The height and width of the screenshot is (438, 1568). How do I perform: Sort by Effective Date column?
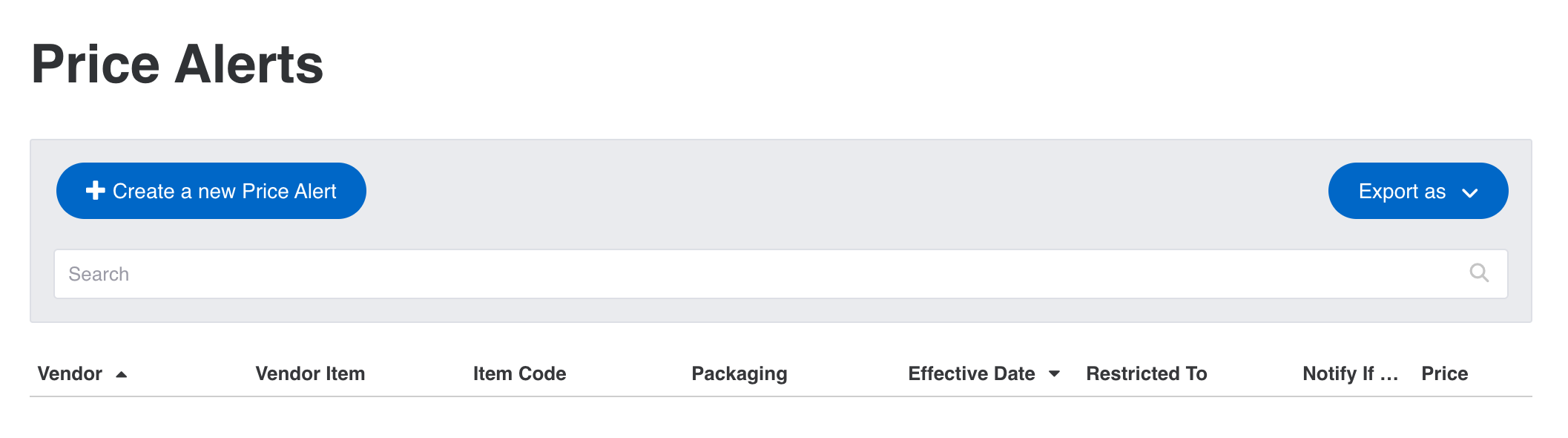tap(972, 373)
